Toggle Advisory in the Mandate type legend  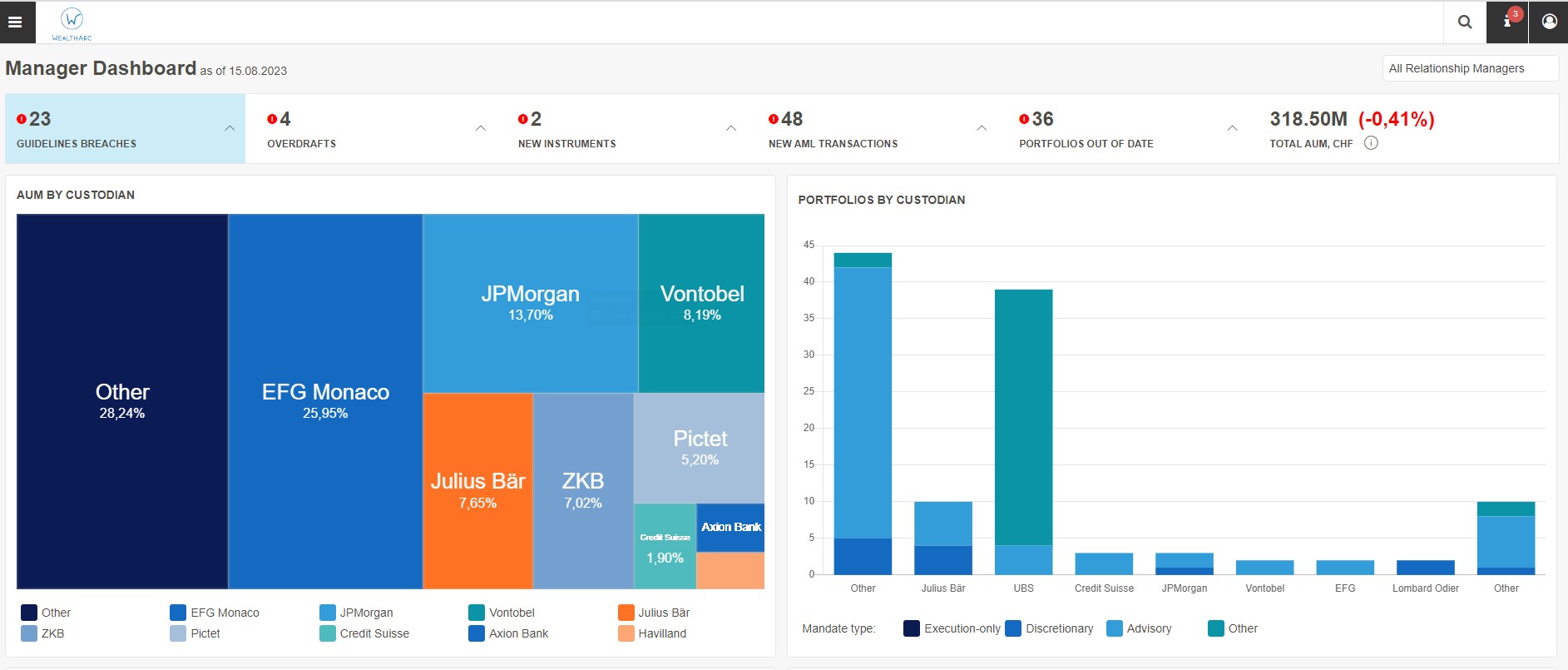click(x=1139, y=628)
